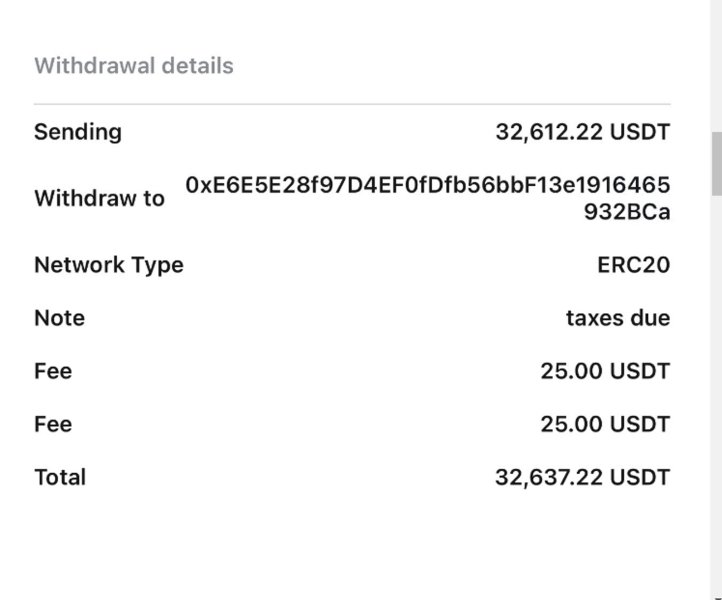Viewport: 722px width, 600px height.
Task: Select the lower Fee label
Action: coord(53,424)
